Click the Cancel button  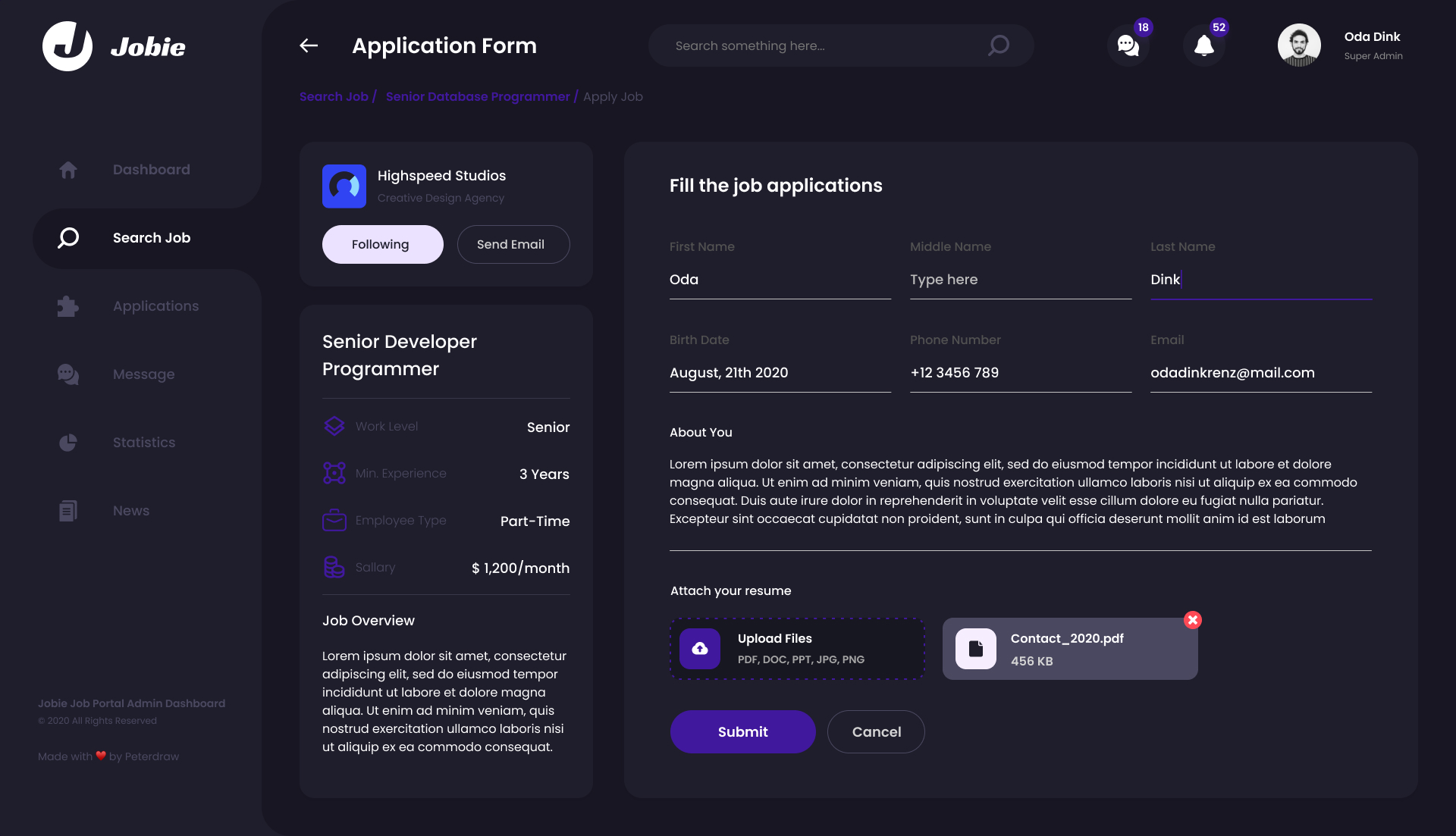[876, 731]
